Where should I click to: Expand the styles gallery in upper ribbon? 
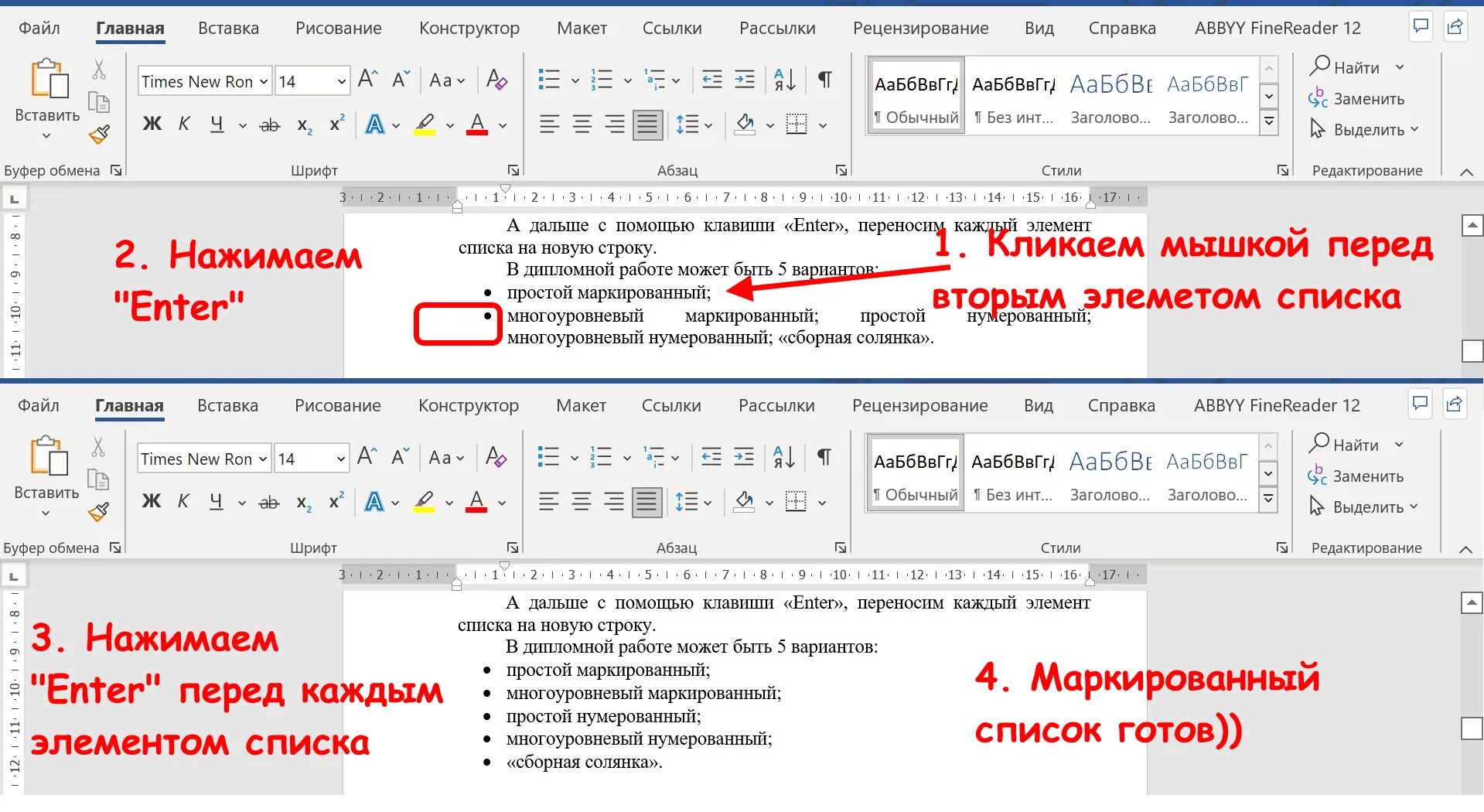1269,122
